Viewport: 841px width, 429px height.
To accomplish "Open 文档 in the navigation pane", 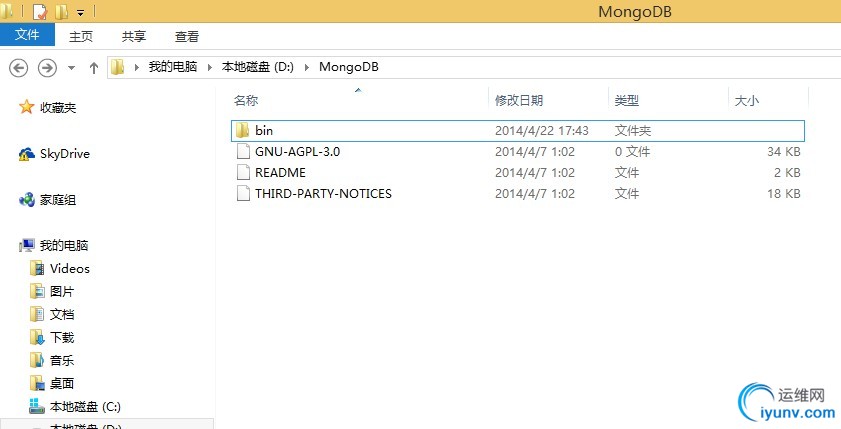I will tap(62, 314).
